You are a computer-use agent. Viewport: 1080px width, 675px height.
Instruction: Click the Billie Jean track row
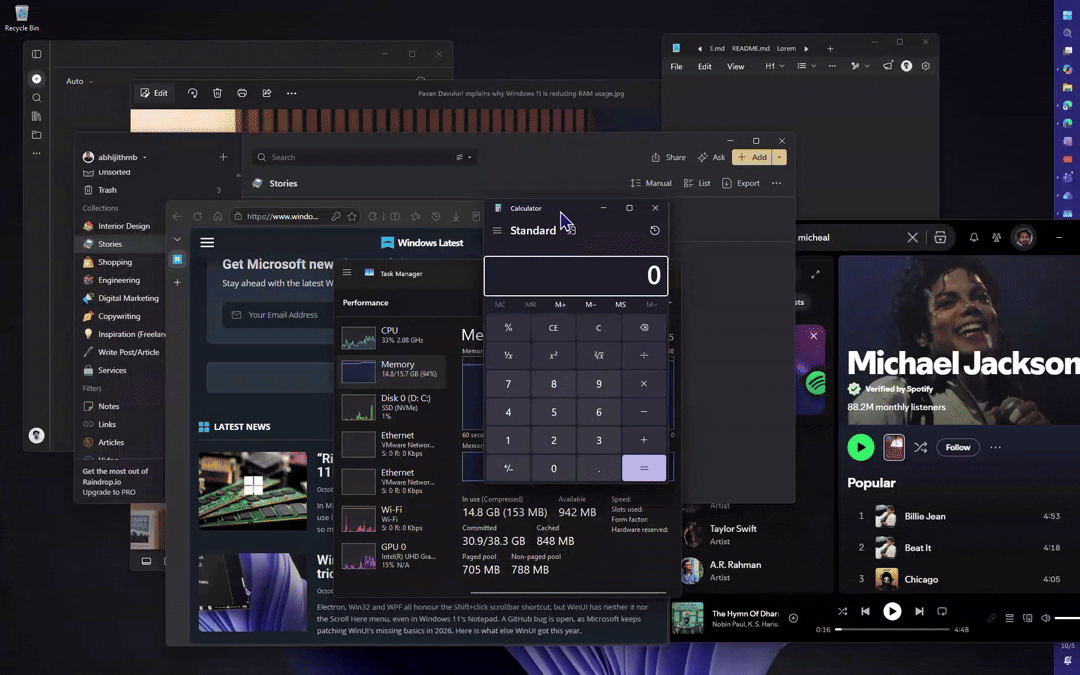pyautogui.click(x=959, y=516)
